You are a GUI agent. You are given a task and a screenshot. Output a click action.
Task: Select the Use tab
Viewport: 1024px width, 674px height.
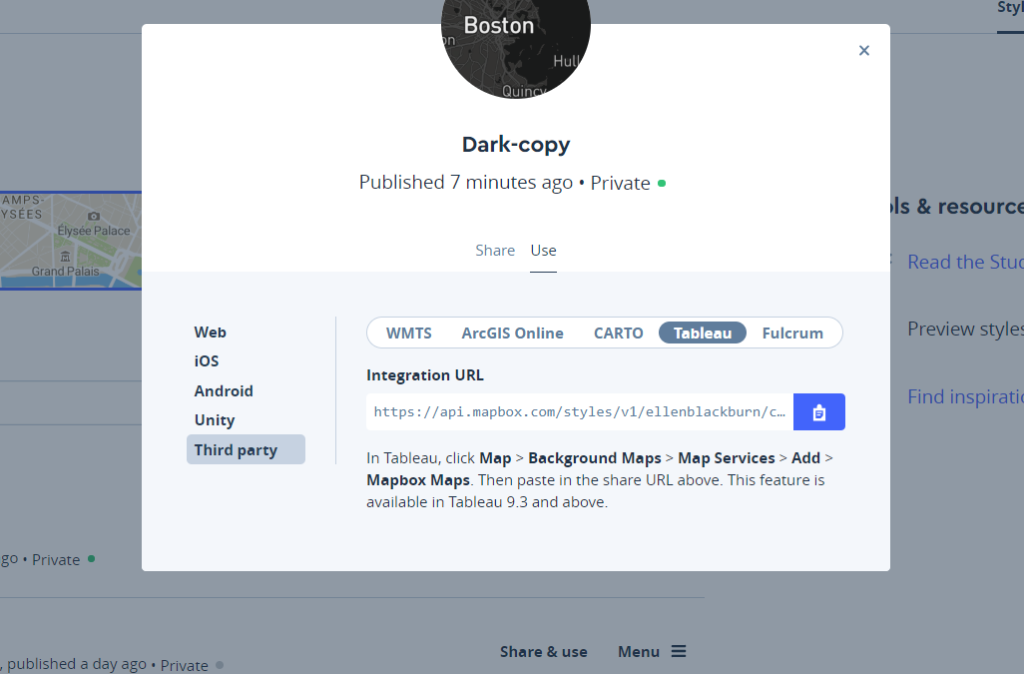click(x=543, y=250)
